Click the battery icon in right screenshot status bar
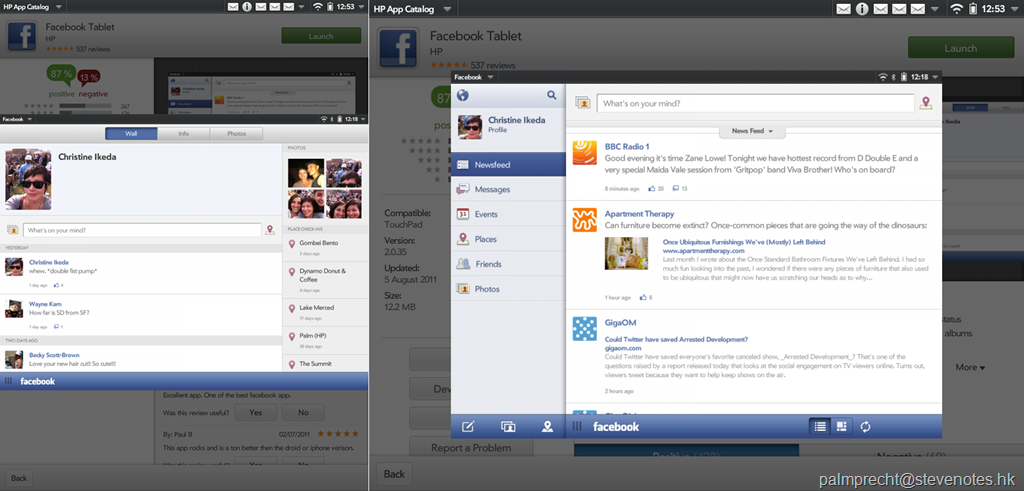This screenshot has height=491, width=1024. coord(973,8)
